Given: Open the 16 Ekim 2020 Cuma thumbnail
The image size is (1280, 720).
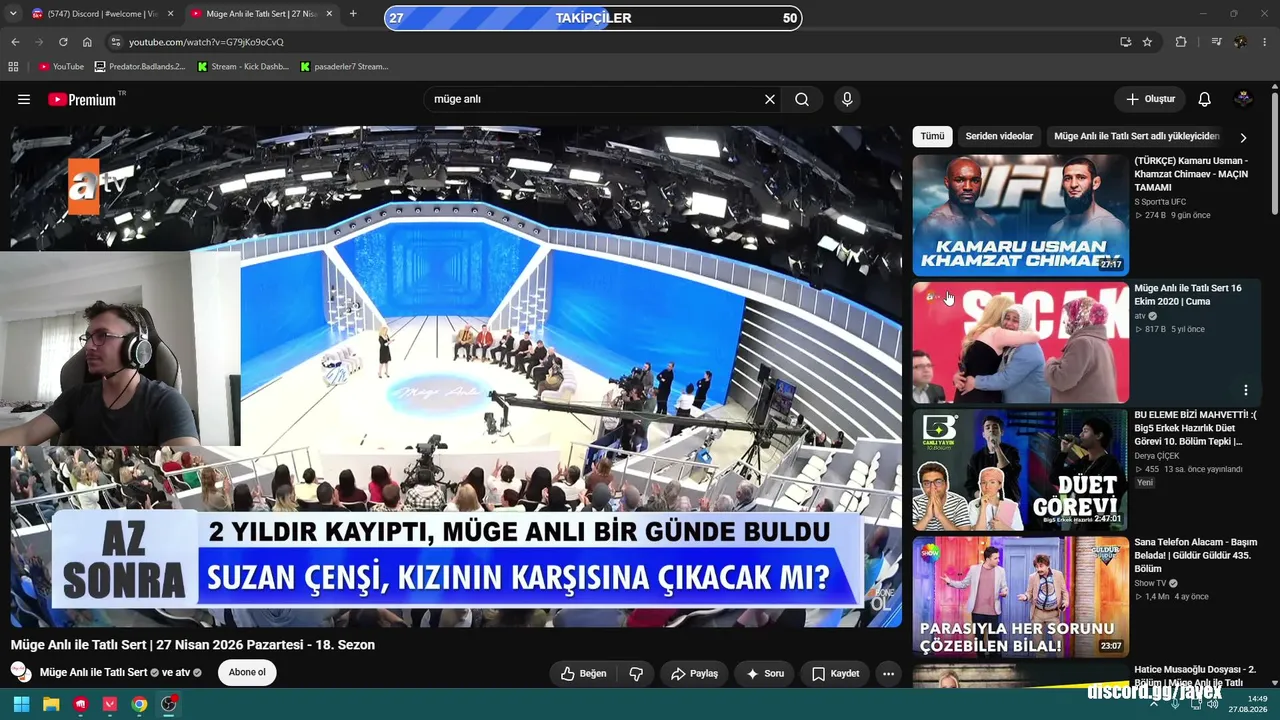Looking at the screenshot, I should [1020, 343].
